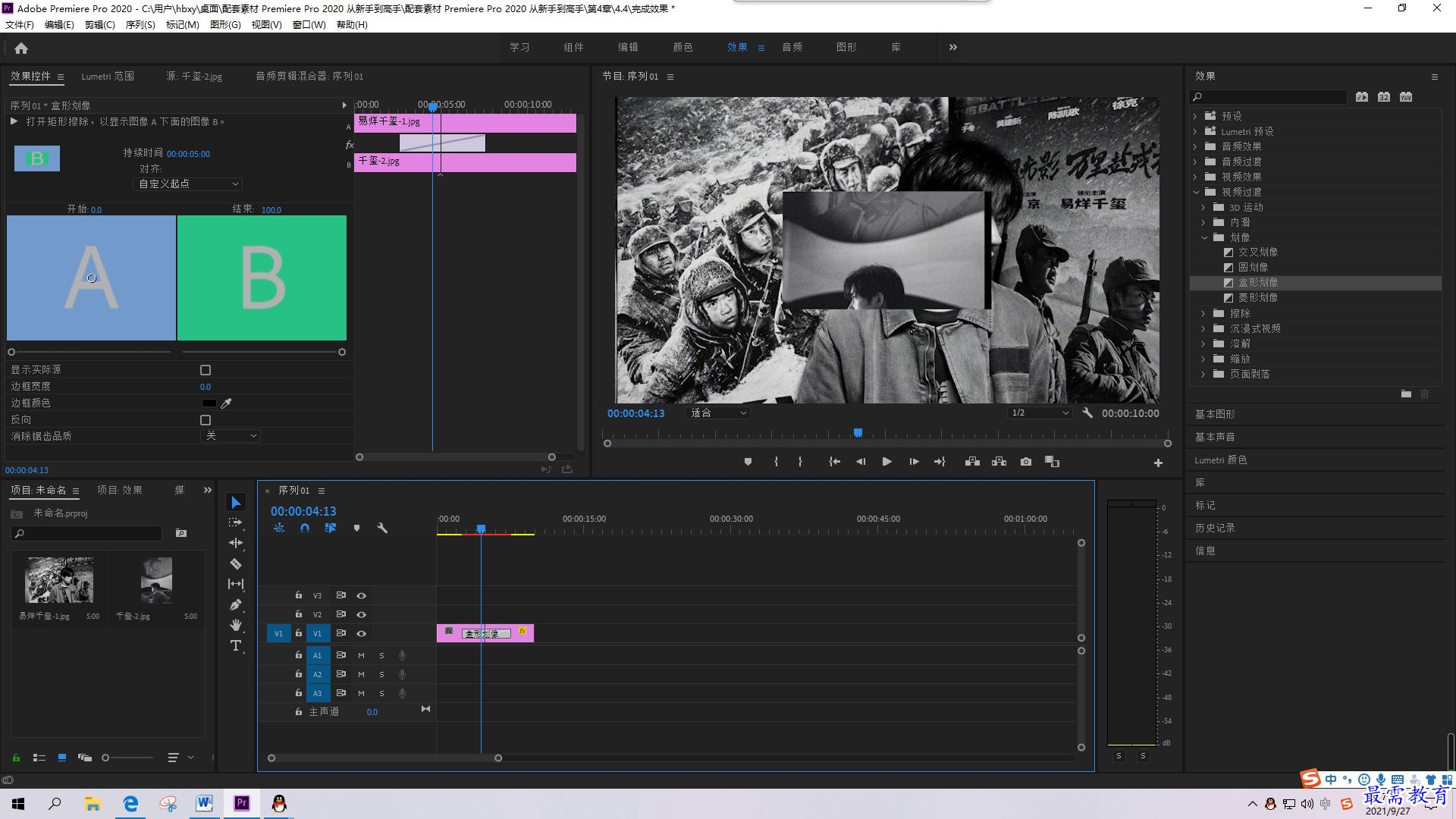The width and height of the screenshot is (1456, 819).
Task: Switch to Audio Clip Mixer tab
Action: [x=309, y=77]
